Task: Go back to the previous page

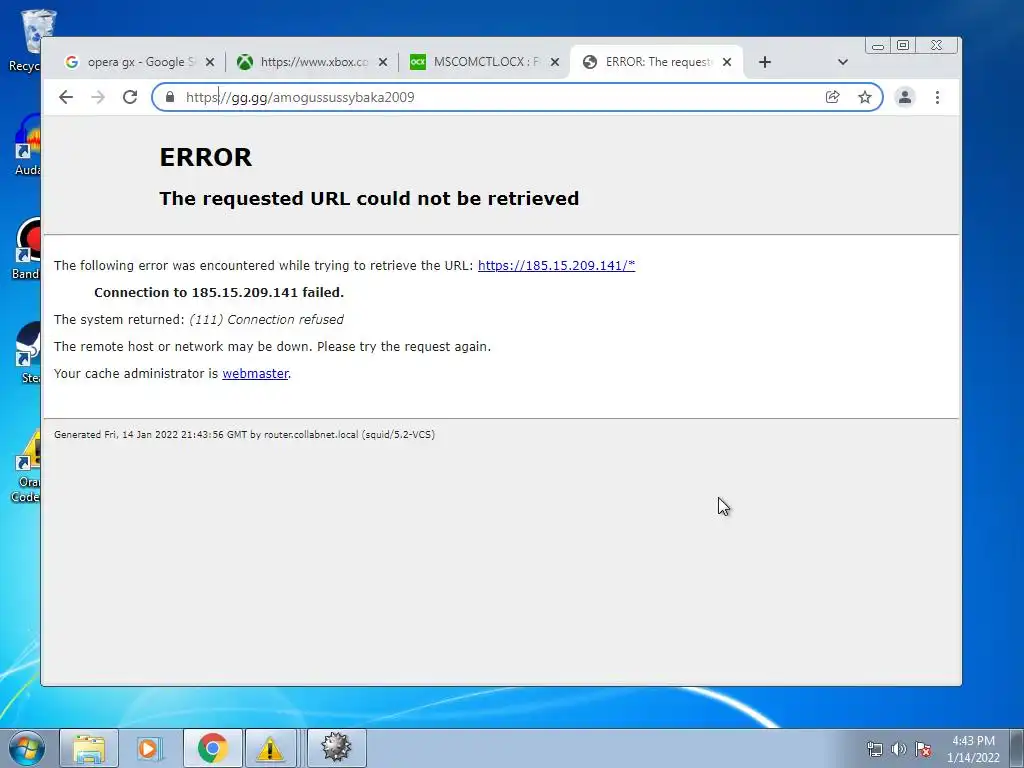Action: coord(66,97)
